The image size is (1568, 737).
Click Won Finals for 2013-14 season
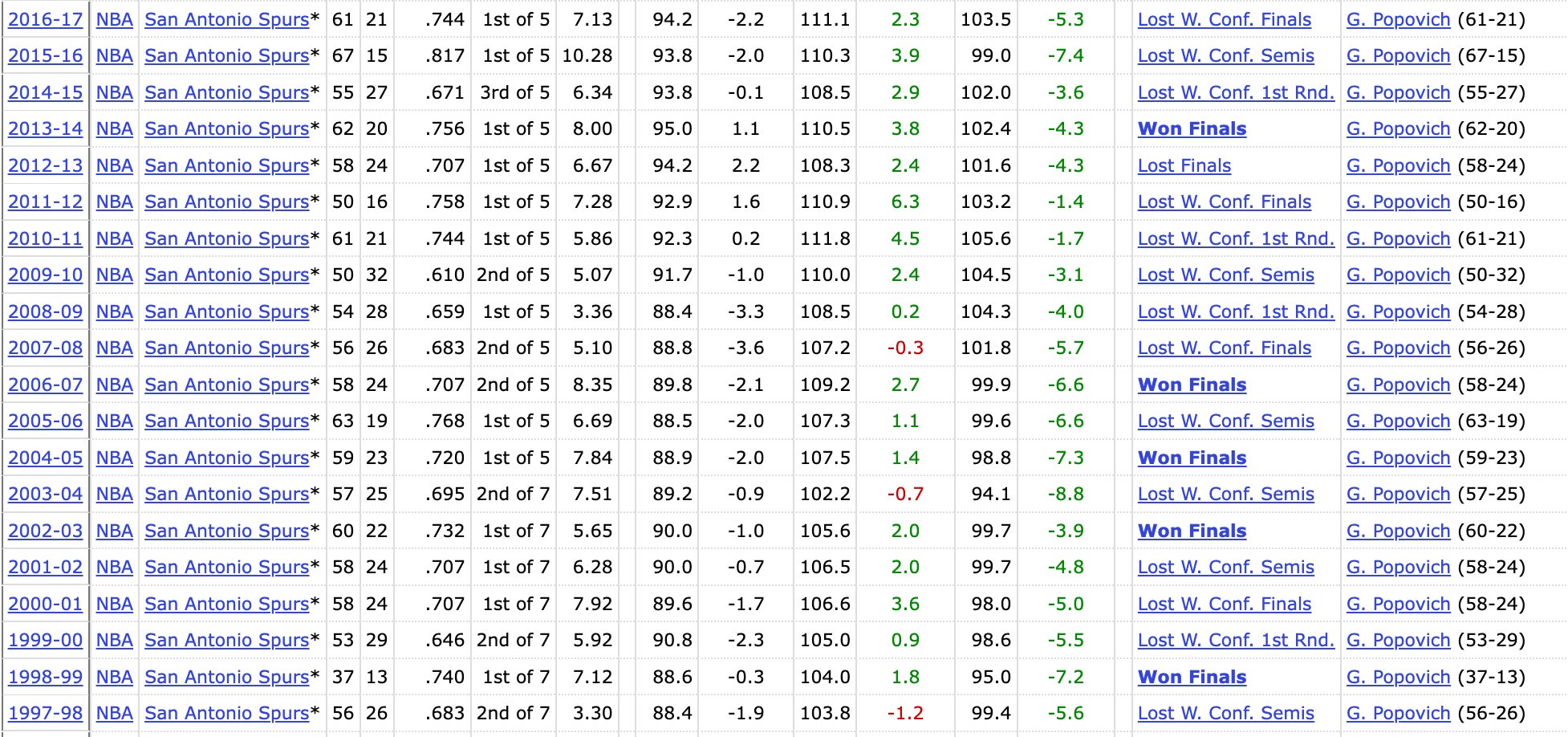1192,128
